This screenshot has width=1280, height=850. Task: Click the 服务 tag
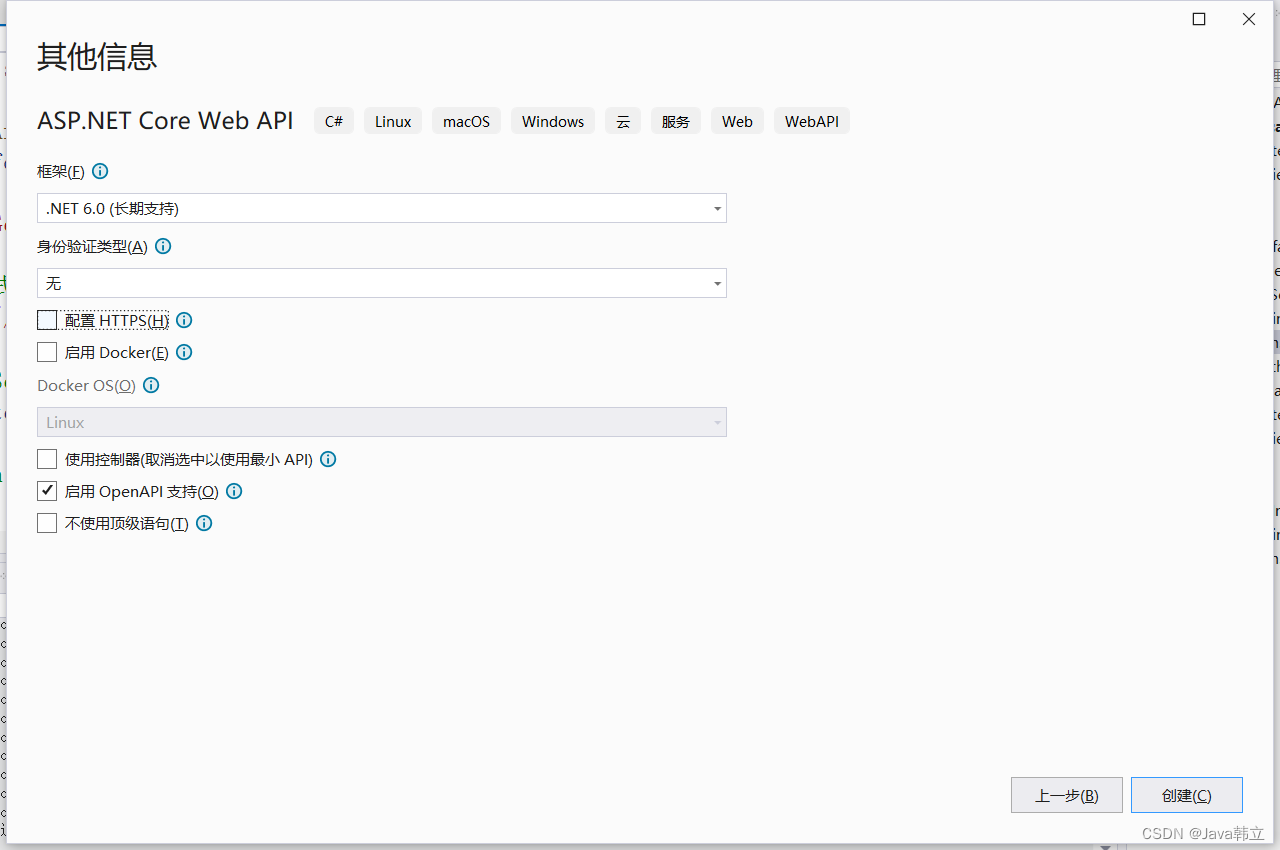(676, 121)
